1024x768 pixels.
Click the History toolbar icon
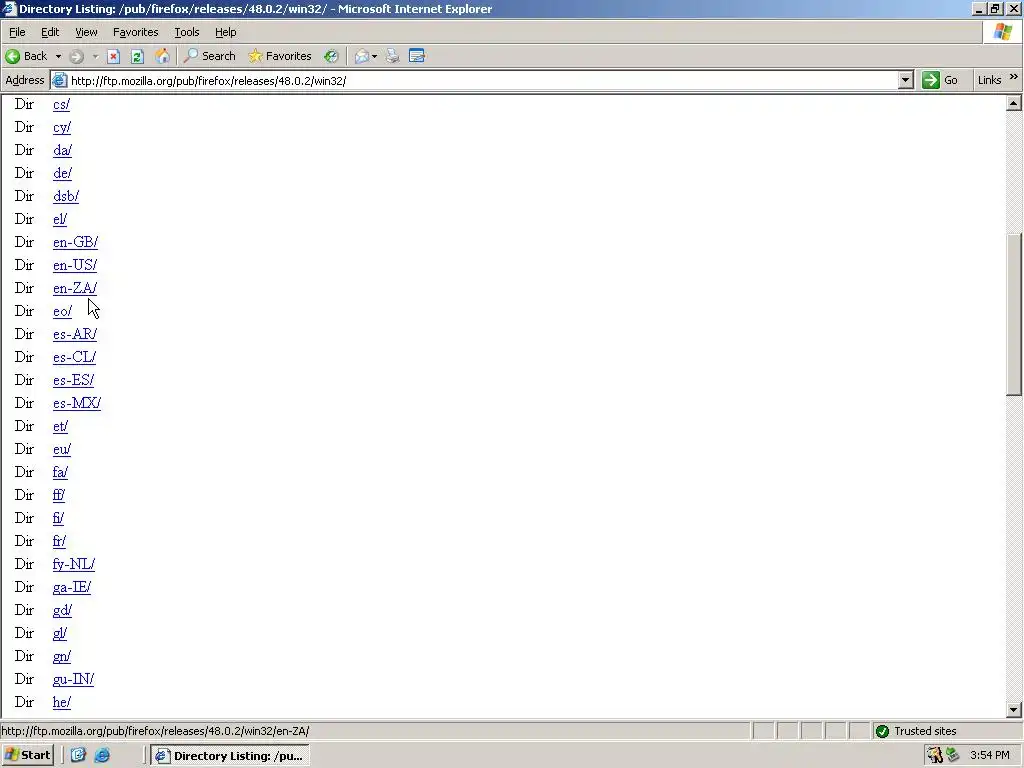[x=331, y=56]
